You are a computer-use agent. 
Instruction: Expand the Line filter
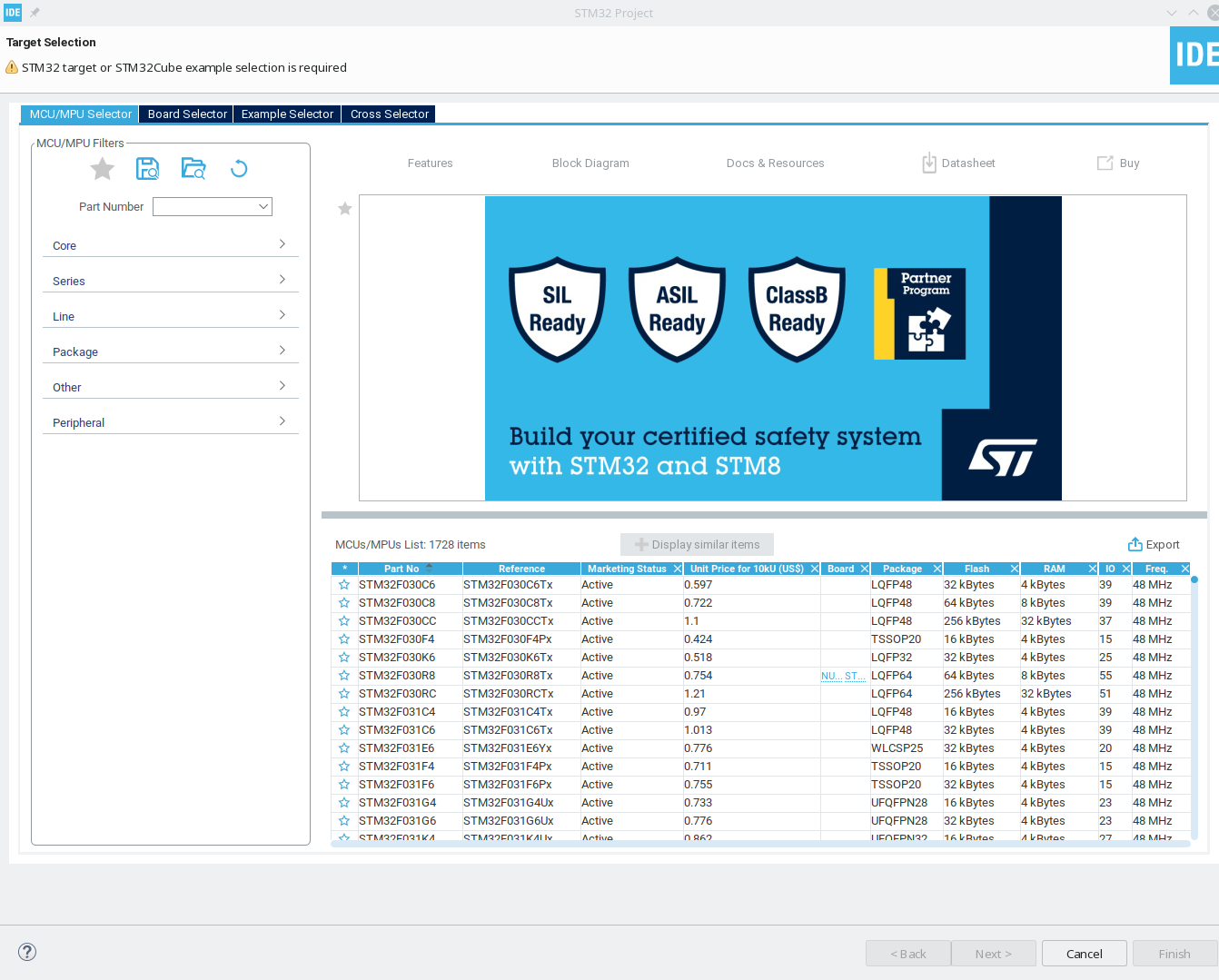coord(171,316)
